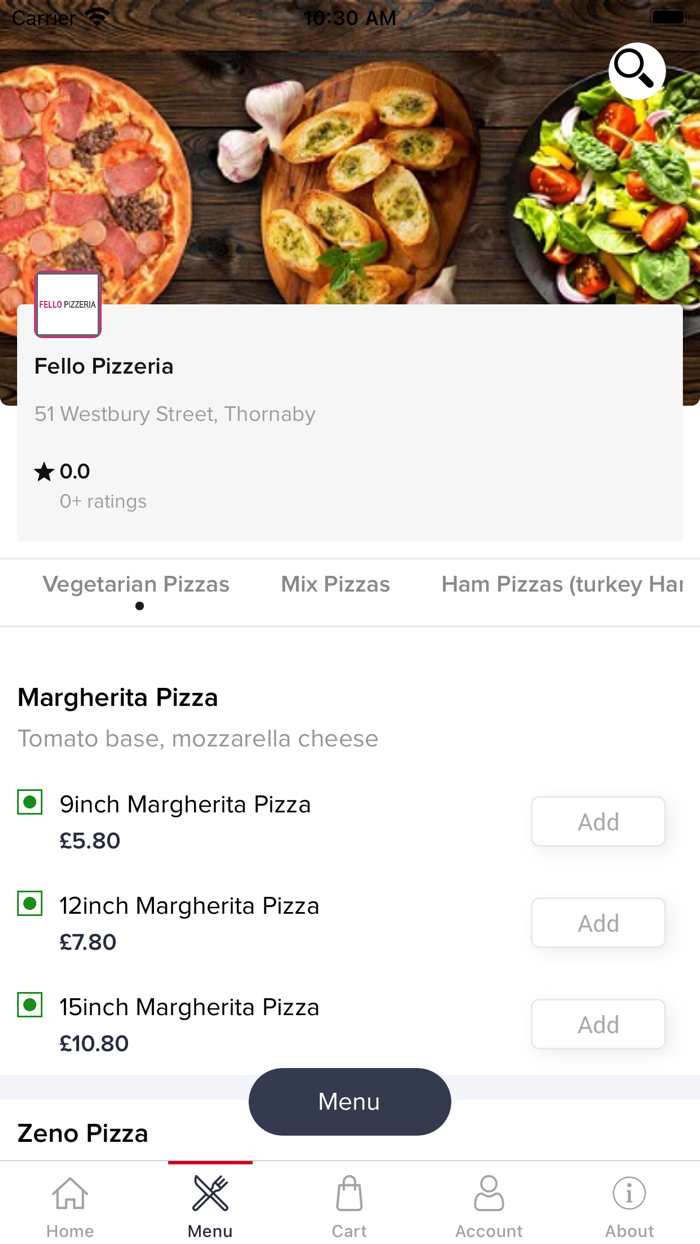Screen dimensions: 700x1244
Task: Tap the crossed cutlery Menu icon
Action: pos(209,1193)
